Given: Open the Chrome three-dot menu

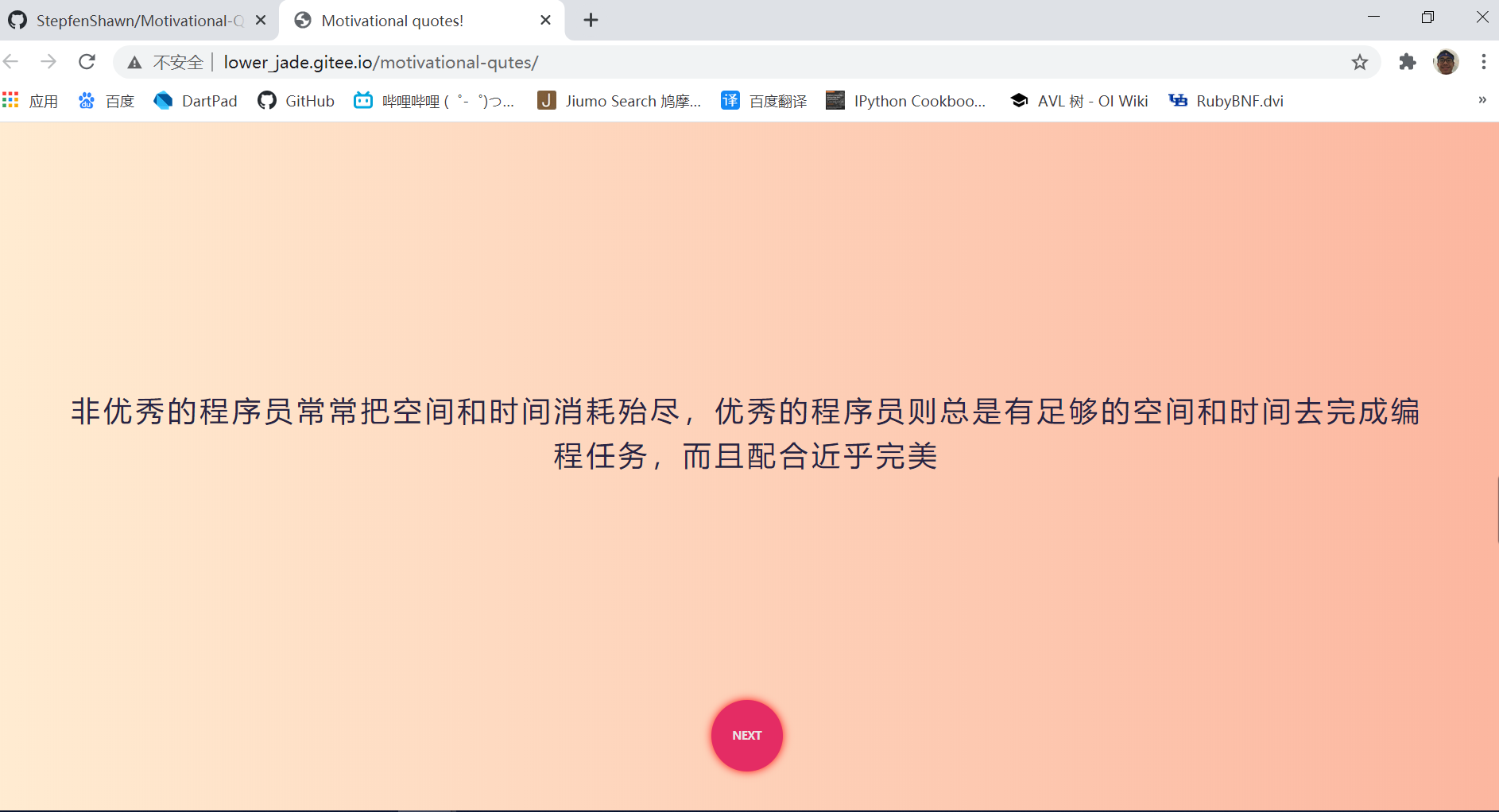Looking at the screenshot, I should tap(1483, 61).
